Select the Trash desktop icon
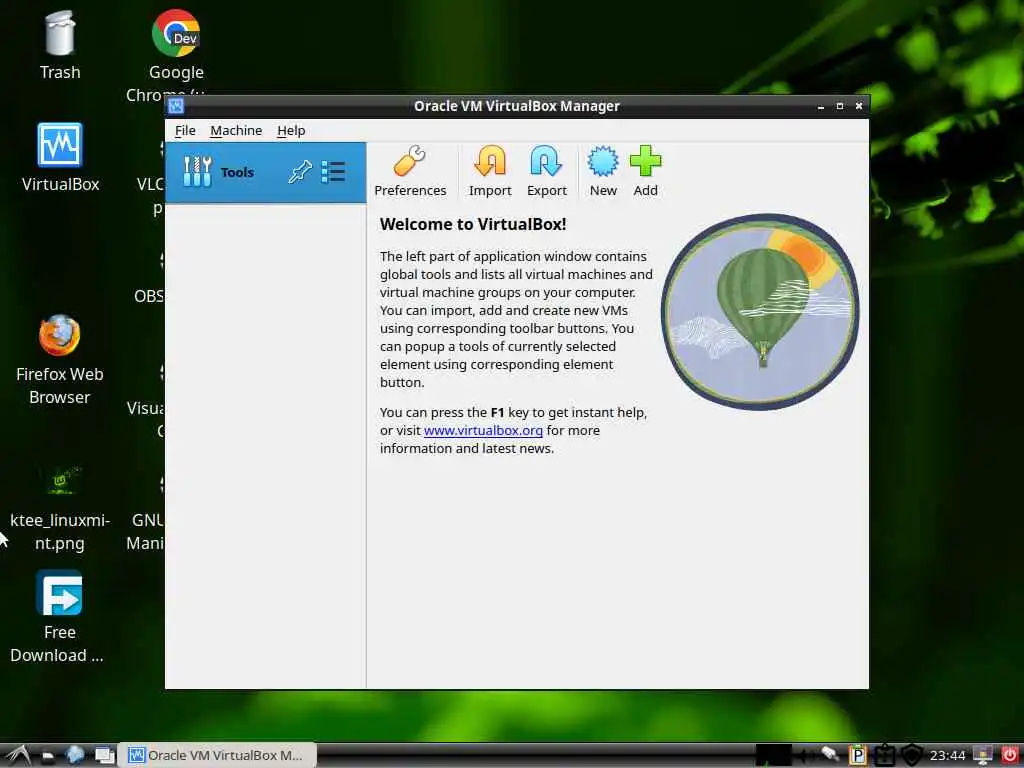This screenshot has height=768, width=1024. pos(60,45)
